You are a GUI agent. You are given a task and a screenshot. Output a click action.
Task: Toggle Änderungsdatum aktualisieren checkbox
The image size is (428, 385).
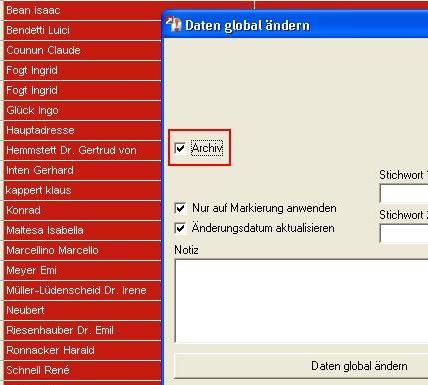[x=180, y=228]
